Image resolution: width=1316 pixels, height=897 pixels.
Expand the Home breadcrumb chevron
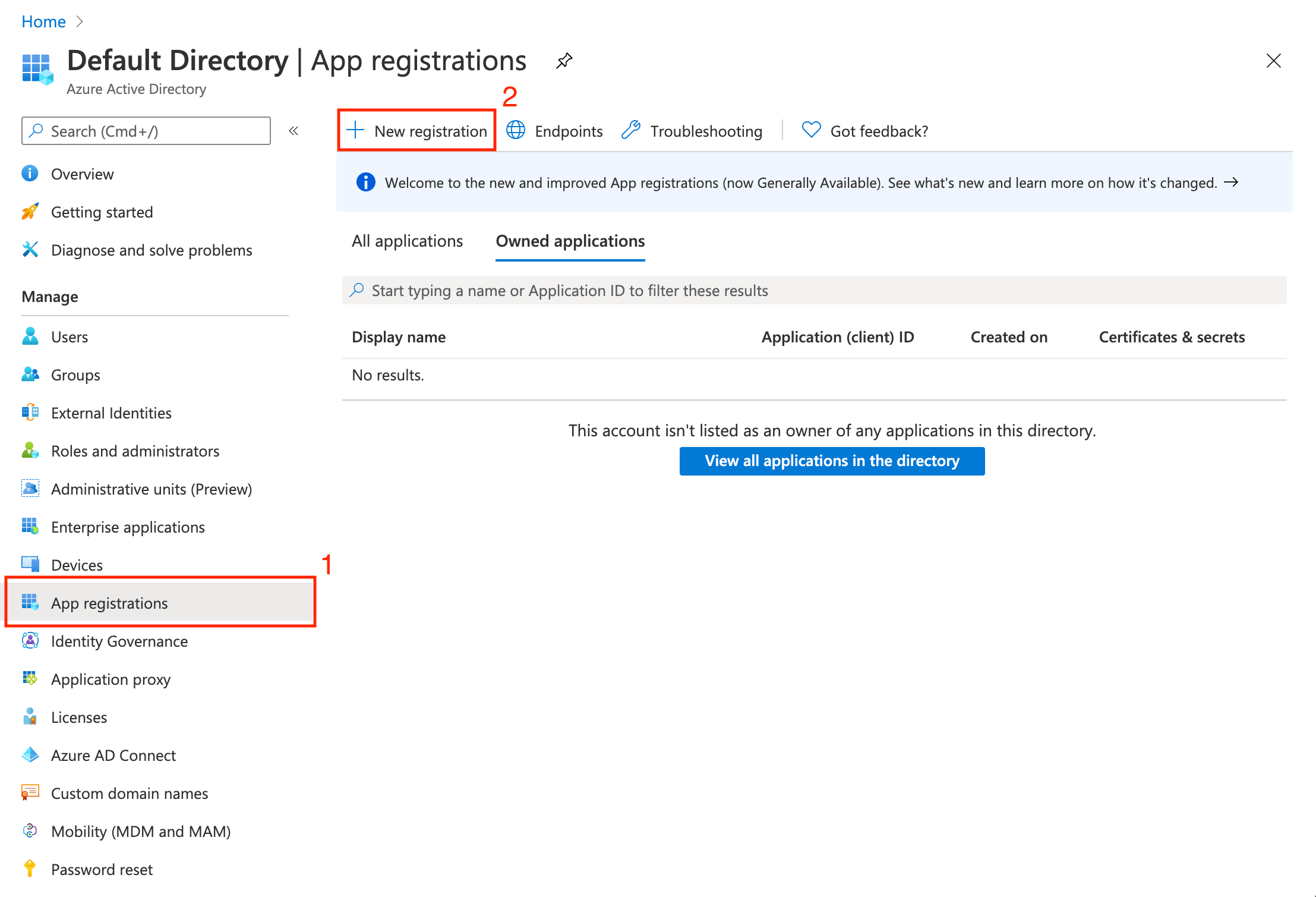point(80,21)
